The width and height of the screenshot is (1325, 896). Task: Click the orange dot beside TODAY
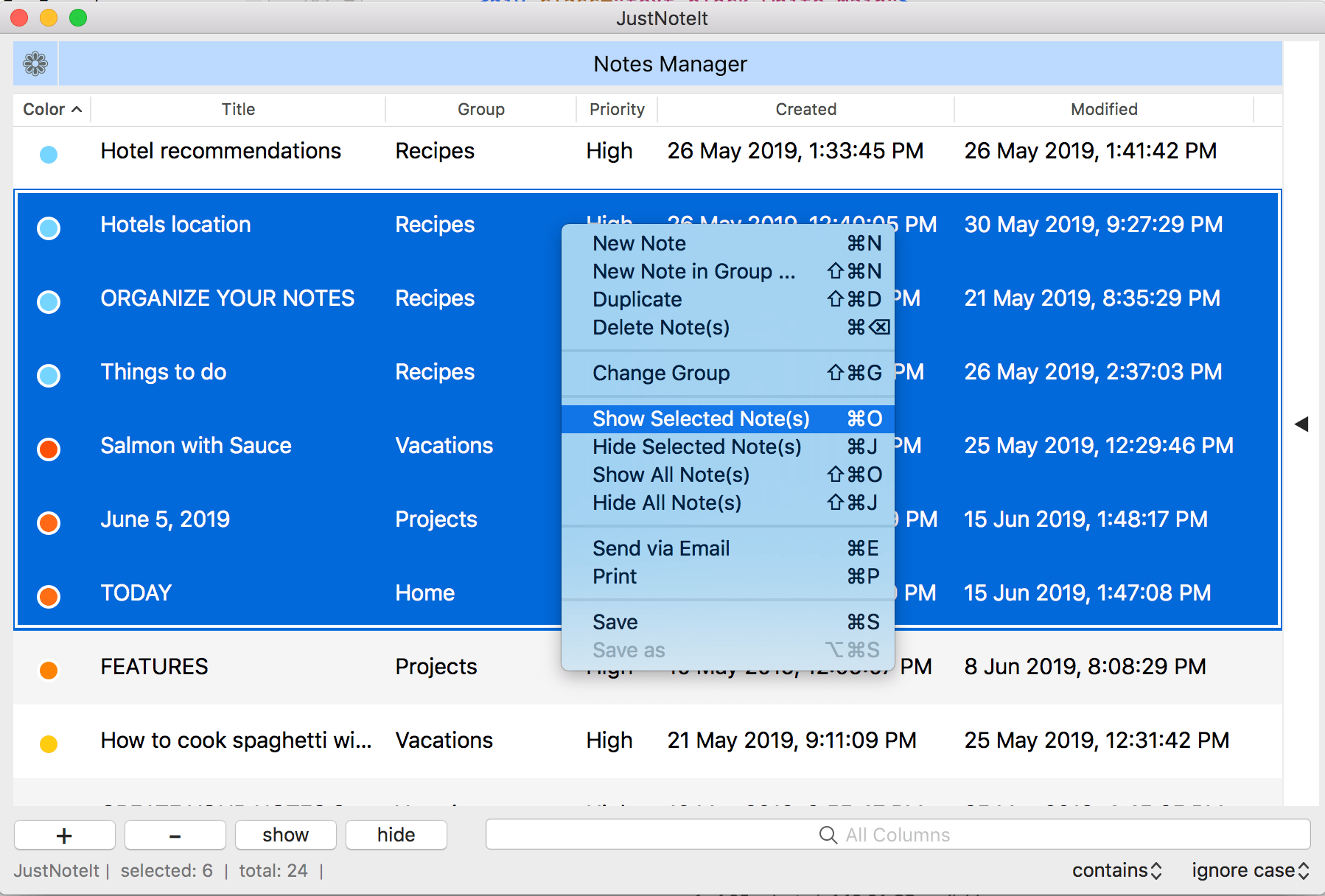pos(48,596)
